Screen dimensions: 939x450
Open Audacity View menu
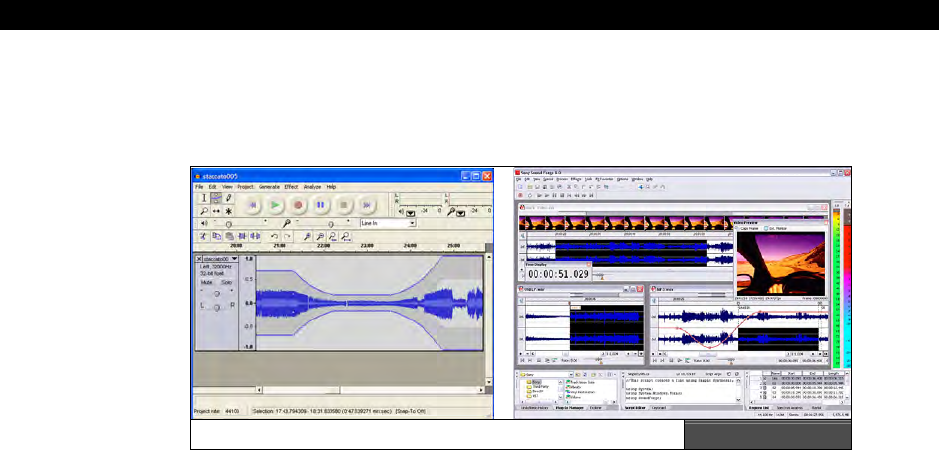point(228,187)
